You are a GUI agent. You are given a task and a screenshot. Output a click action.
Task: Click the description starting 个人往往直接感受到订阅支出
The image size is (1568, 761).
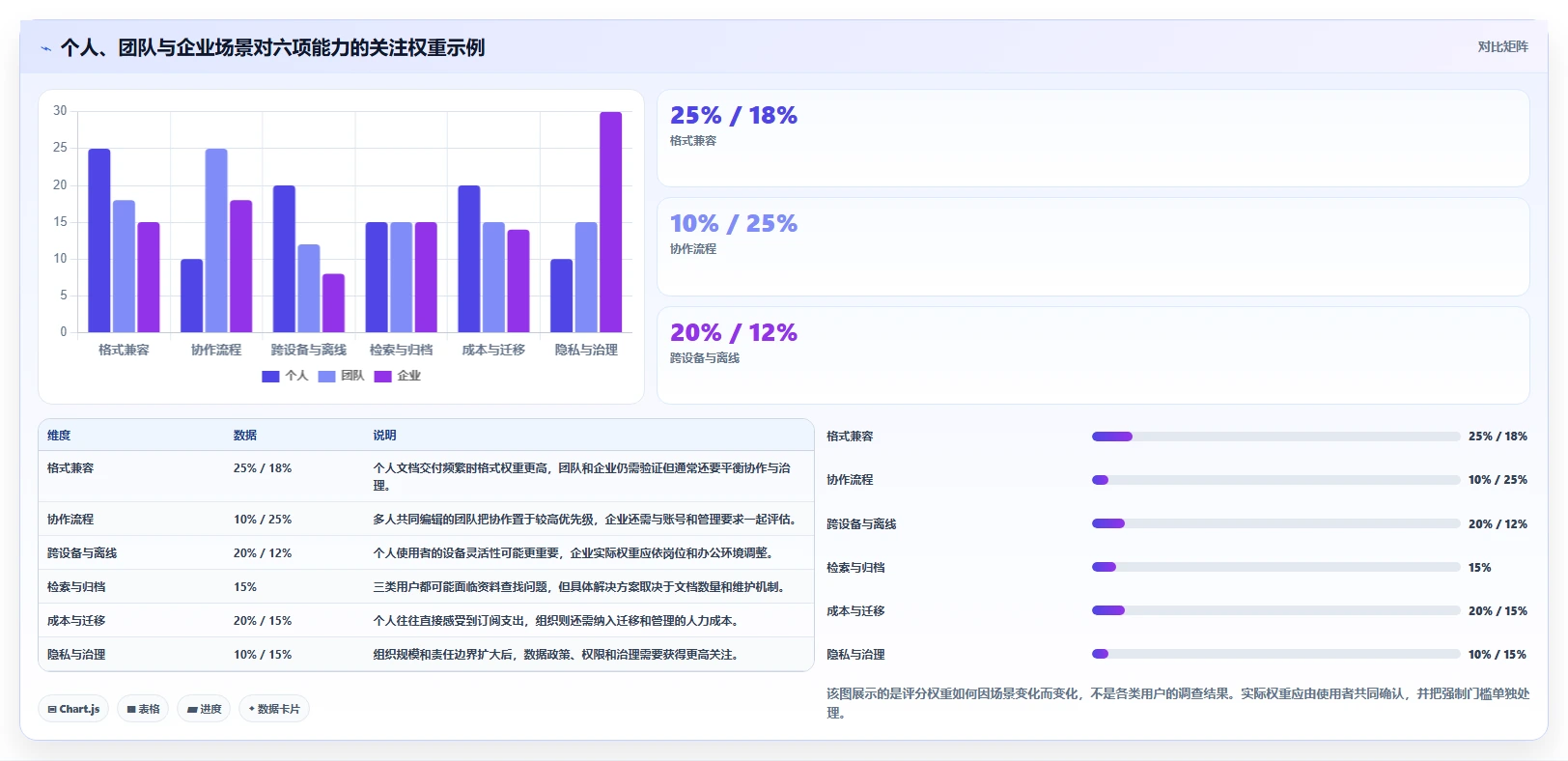point(556,621)
